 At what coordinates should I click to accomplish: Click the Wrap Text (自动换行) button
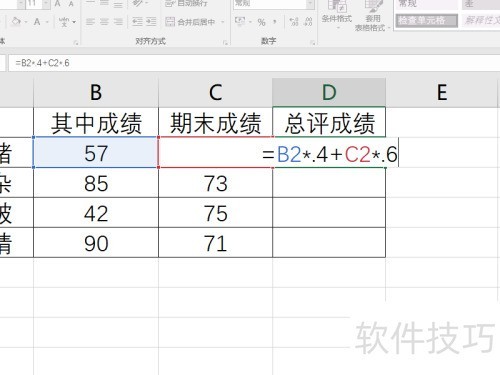click(186, 4)
